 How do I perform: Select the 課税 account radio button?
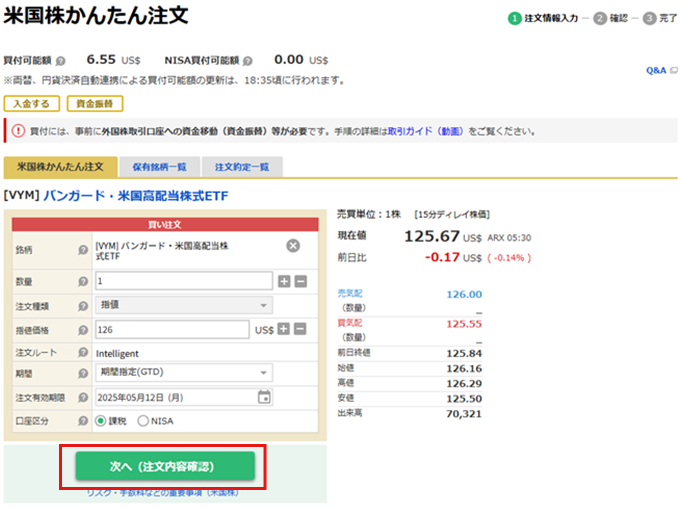101,421
